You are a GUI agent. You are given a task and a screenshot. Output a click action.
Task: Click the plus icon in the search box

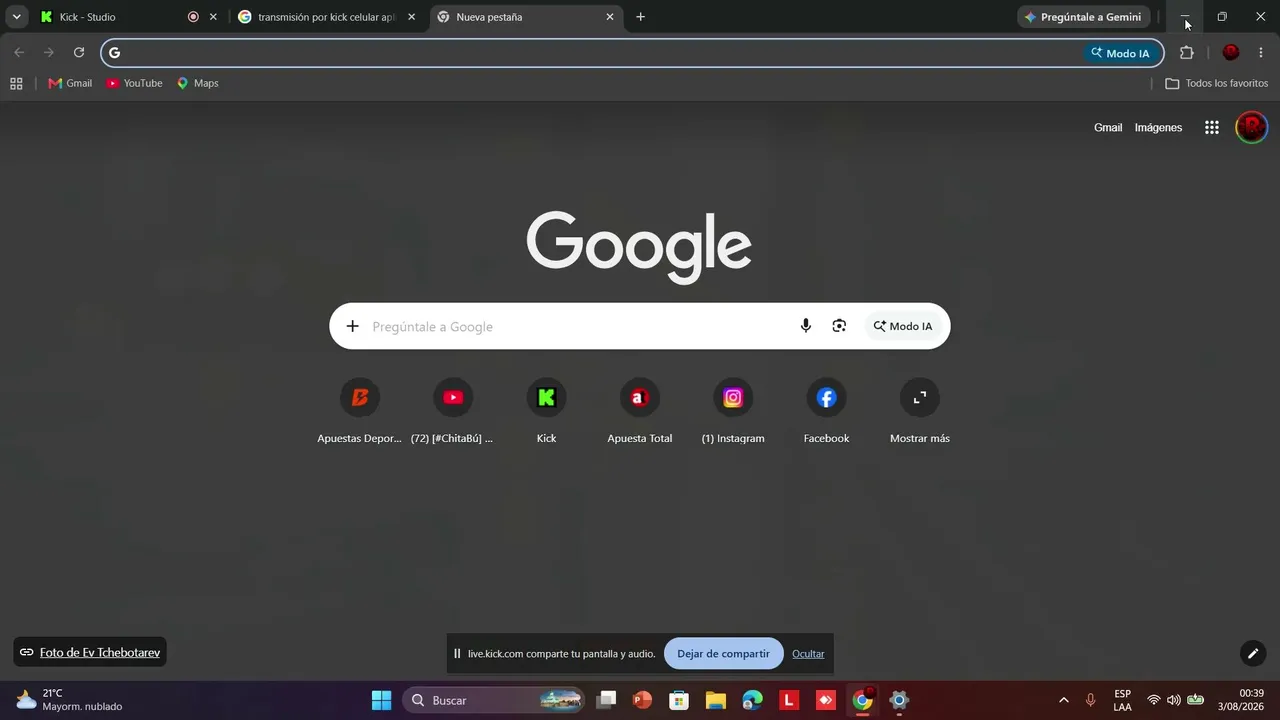tap(352, 326)
